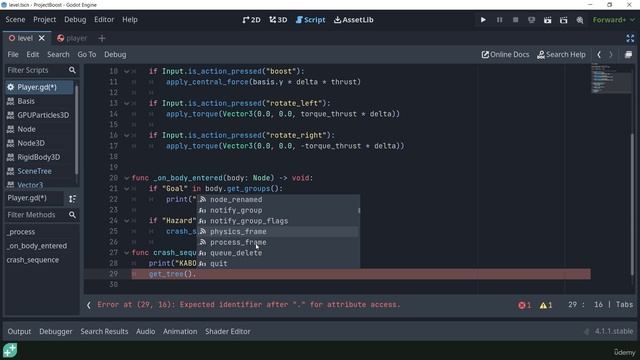This screenshot has height=360, width=640.
Task: Open script editor Debug menu
Action: 115,54
